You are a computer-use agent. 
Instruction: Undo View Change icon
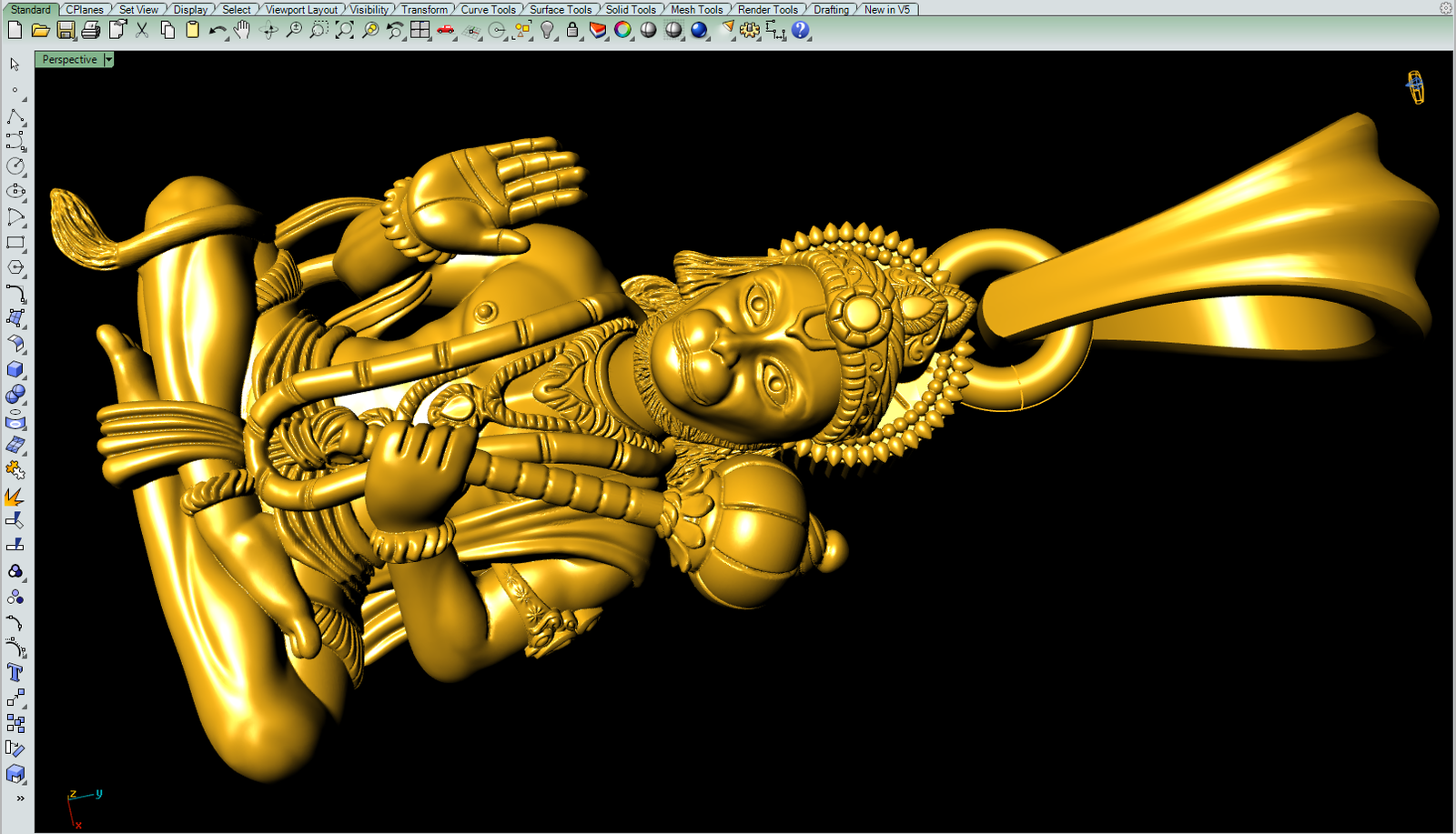pyautogui.click(x=395, y=30)
